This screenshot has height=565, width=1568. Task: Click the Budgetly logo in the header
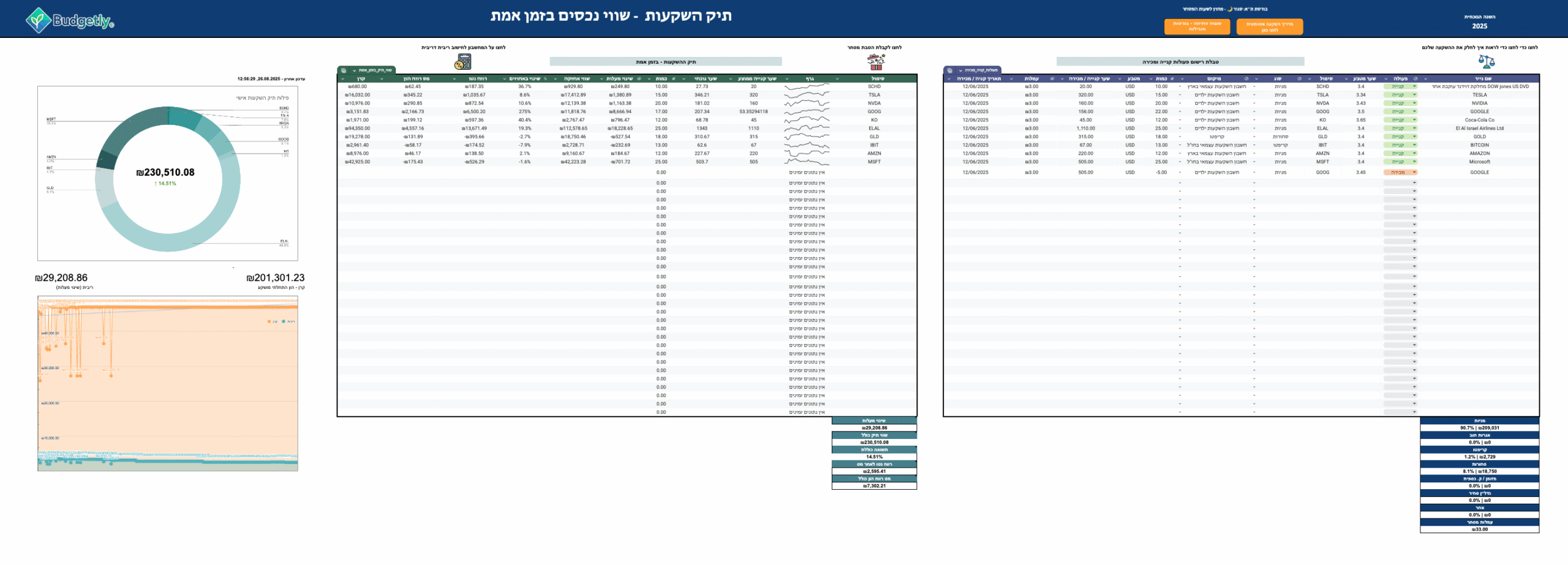click(x=70, y=20)
